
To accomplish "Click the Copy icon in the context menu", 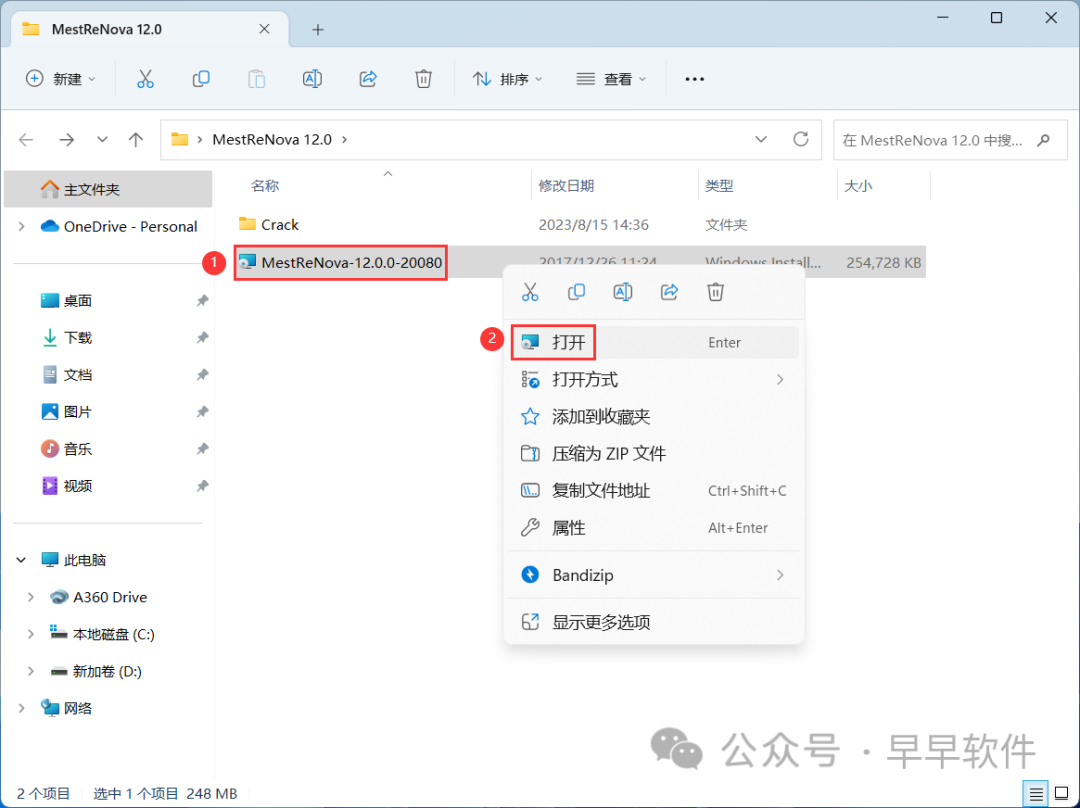I will 576,292.
